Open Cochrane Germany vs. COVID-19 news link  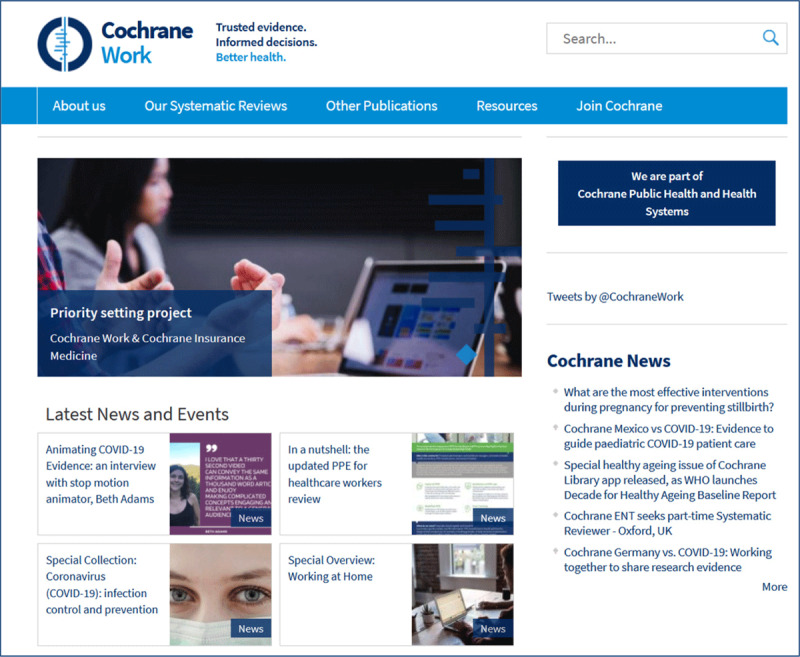pos(668,560)
